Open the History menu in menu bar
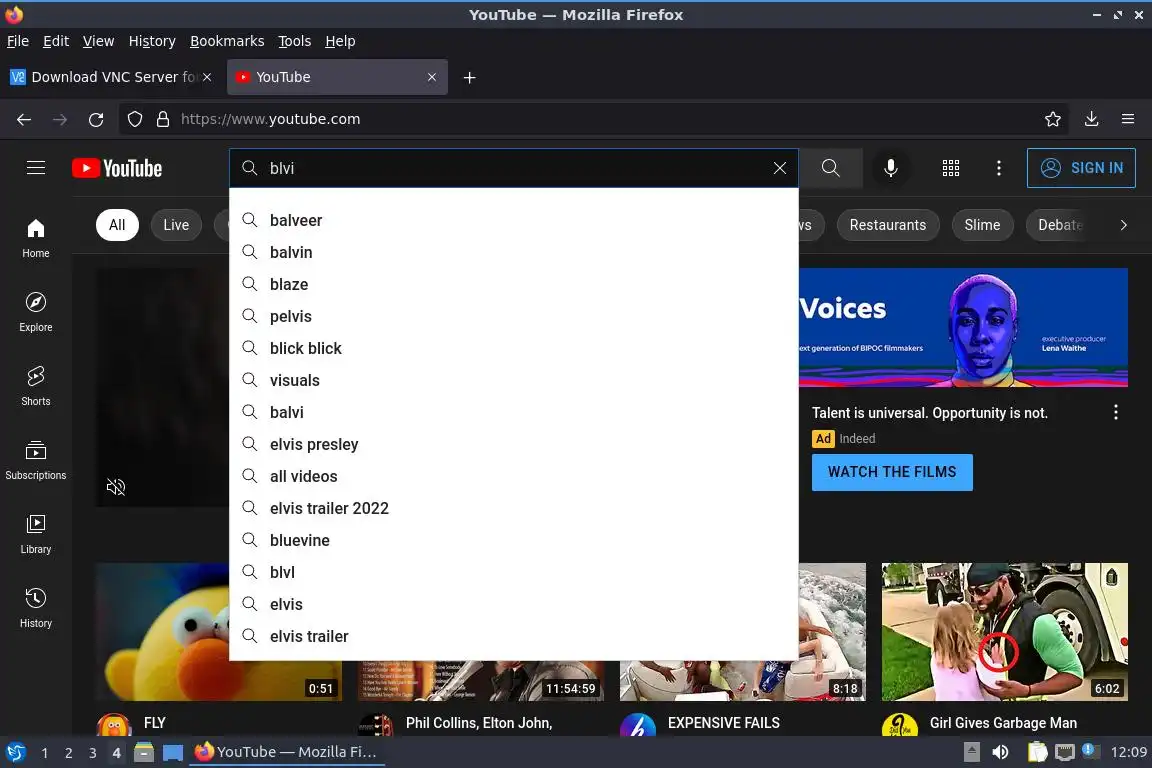1152x768 pixels. (x=152, y=41)
